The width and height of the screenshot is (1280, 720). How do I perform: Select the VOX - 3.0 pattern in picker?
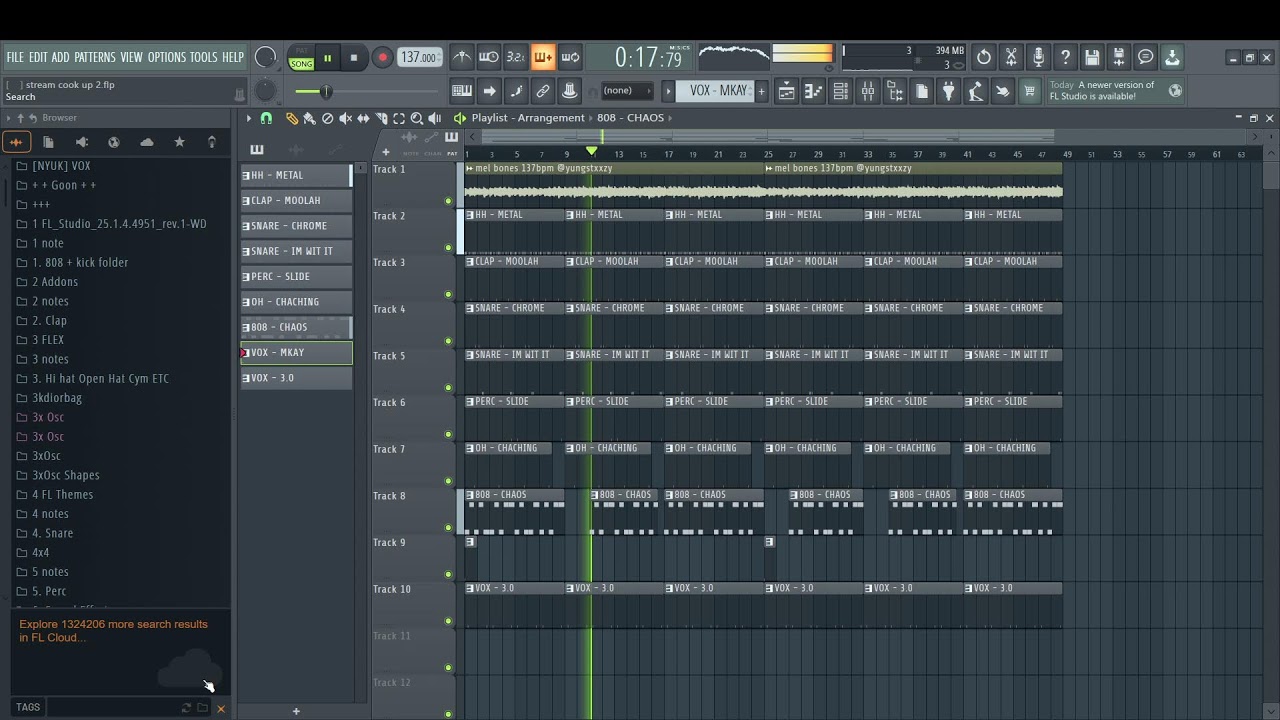[x=296, y=378]
